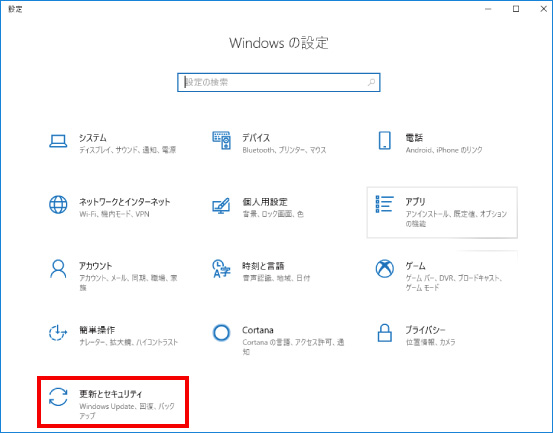Image resolution: width=553 pixels, height=433 pixels.
Task: Open the 簡単操作 ease of access icon
Action: pyautogui.click(x=57, y=333)
